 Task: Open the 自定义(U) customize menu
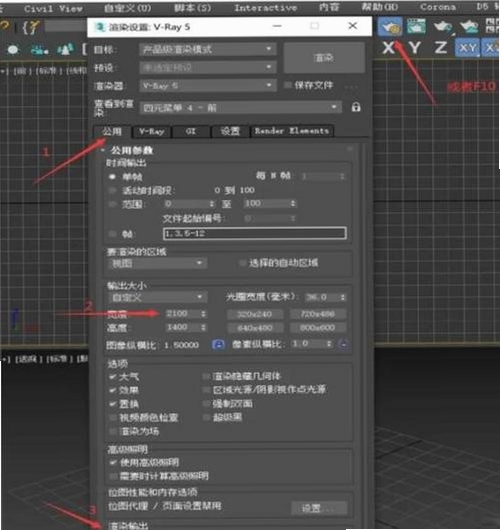pos(127,8)
